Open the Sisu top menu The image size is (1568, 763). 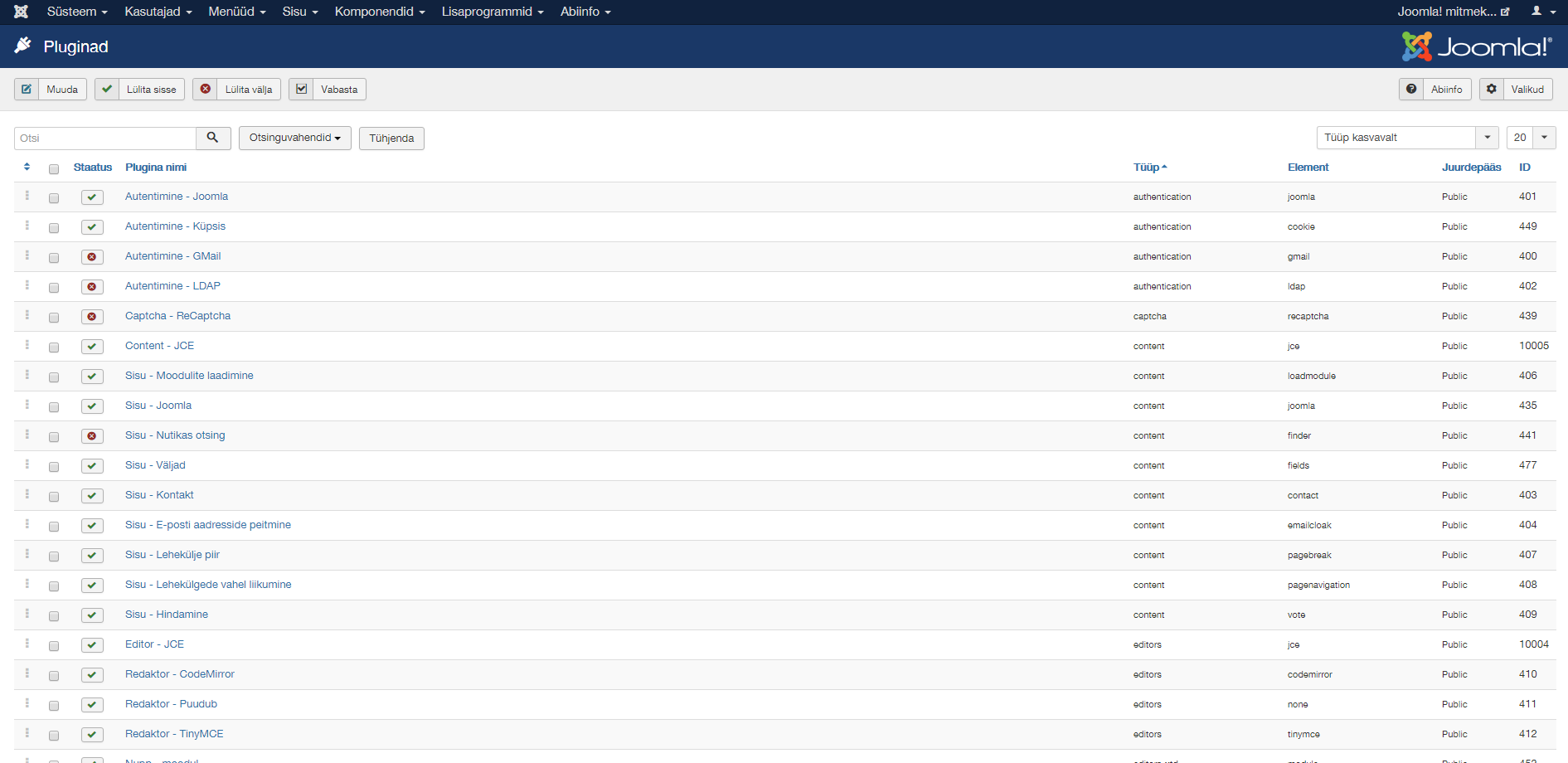tap(300, 12)
